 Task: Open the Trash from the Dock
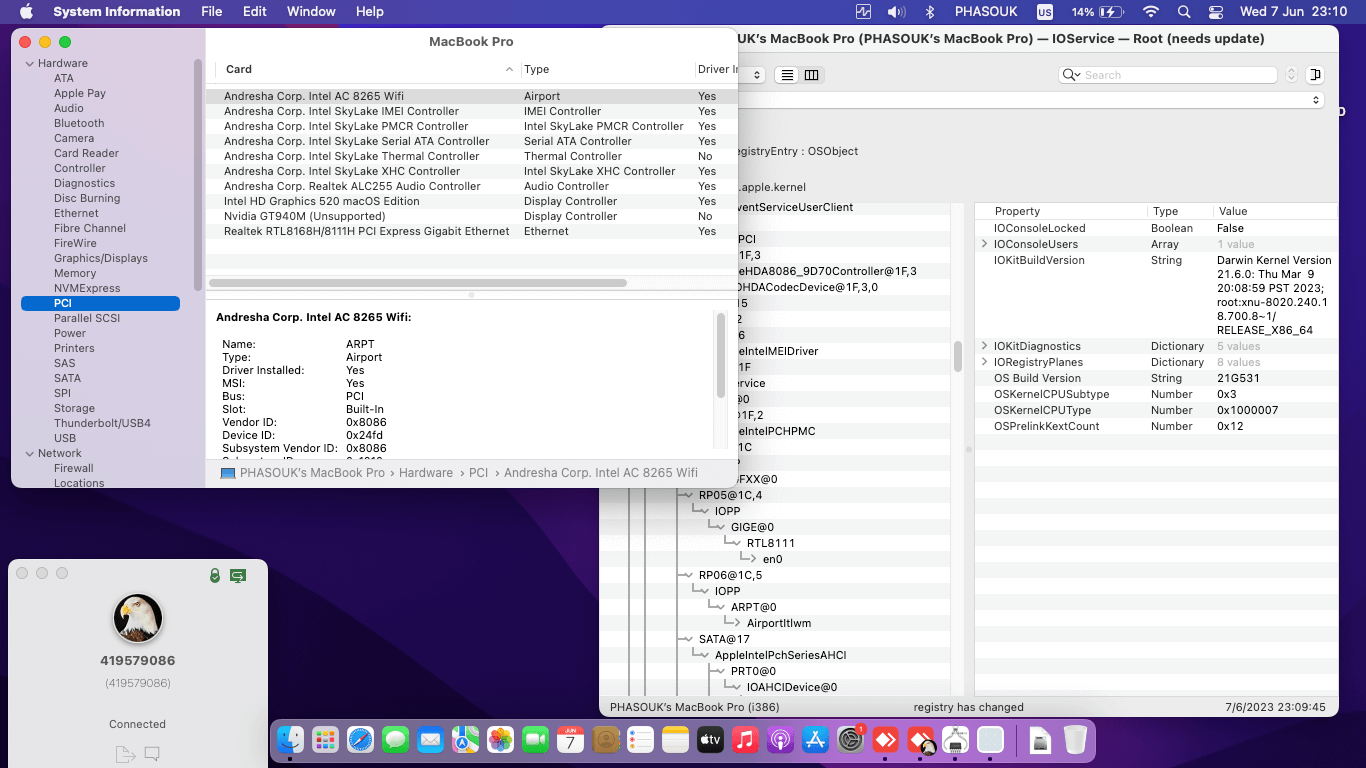1075,742
